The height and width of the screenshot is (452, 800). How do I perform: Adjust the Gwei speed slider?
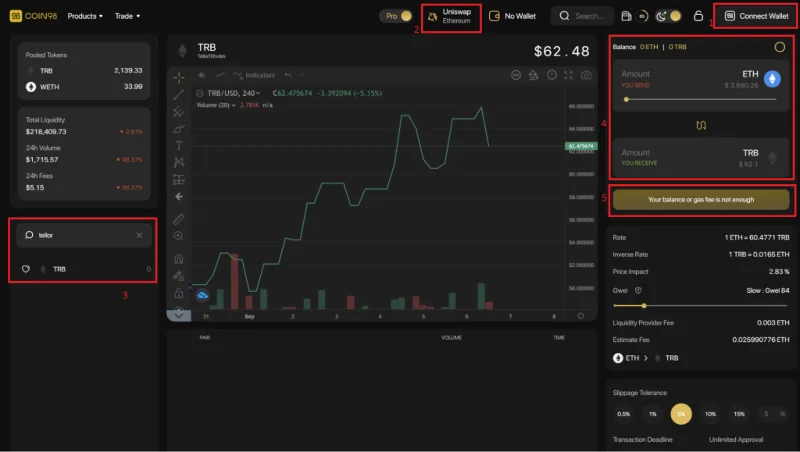pyautogui.click(x=644, y=306)
